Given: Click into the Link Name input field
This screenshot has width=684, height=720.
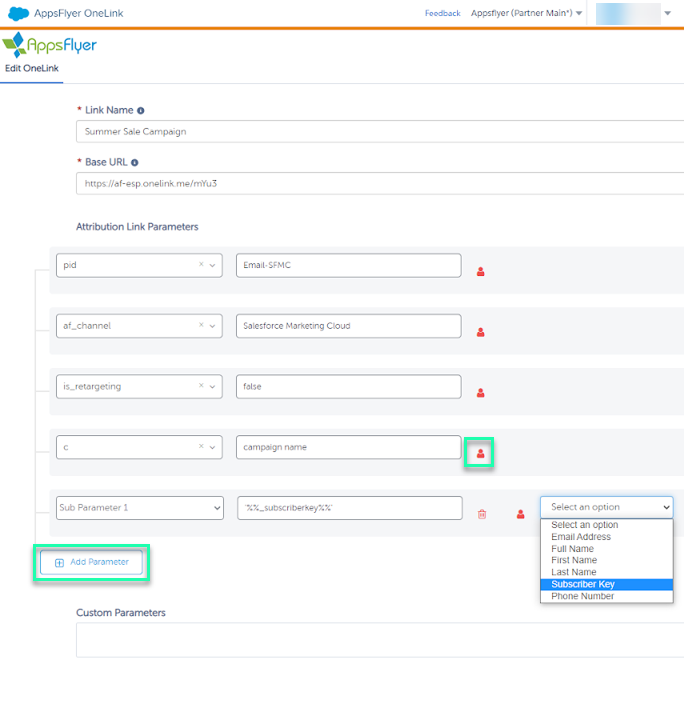Looking at the screenshot, I should pyautogui.click(x=380, y=131).
